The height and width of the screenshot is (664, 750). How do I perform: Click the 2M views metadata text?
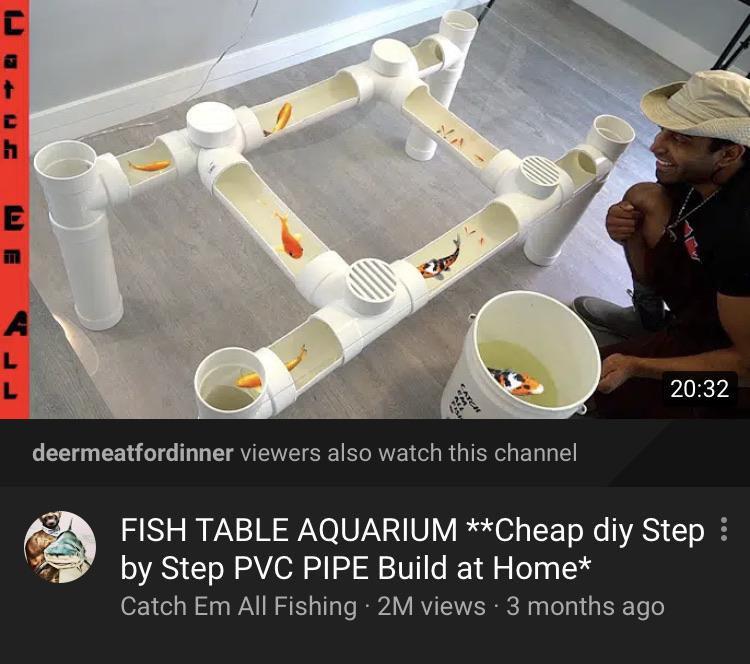click(431, 606)
